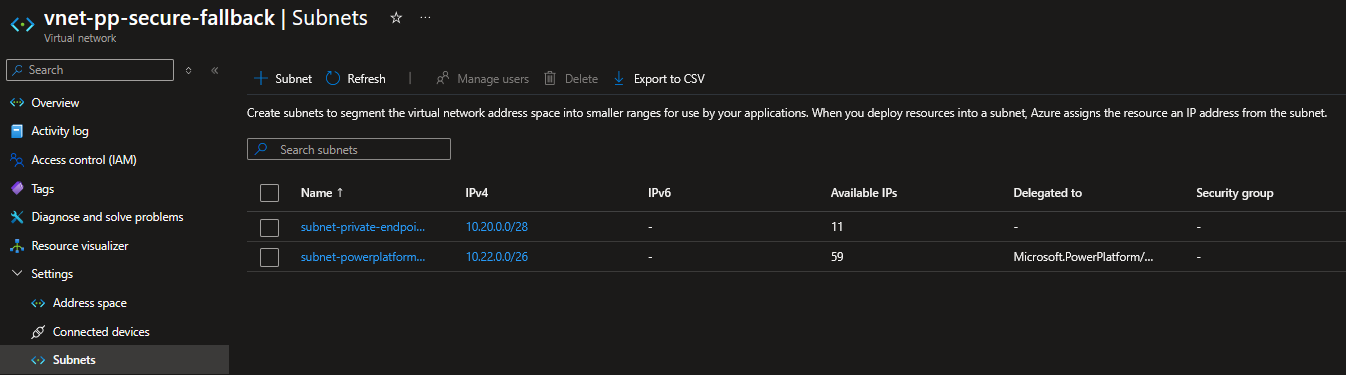Click the available IPs value 59
1346x375 pixels.
click(838, 257)
